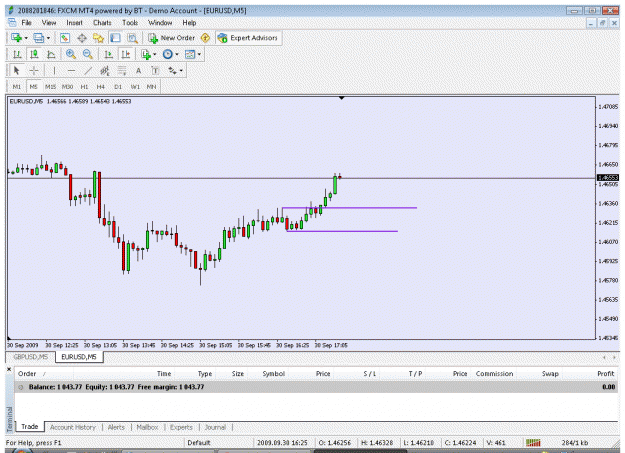
Task: Click the New Order button
Action: click(x=171, y=38)
